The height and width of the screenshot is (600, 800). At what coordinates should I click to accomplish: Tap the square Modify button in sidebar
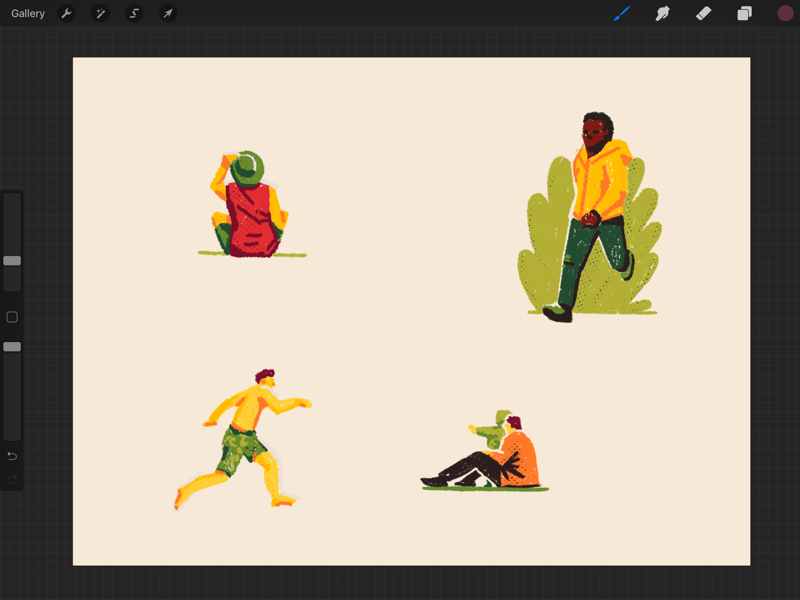tap(12, 317)
